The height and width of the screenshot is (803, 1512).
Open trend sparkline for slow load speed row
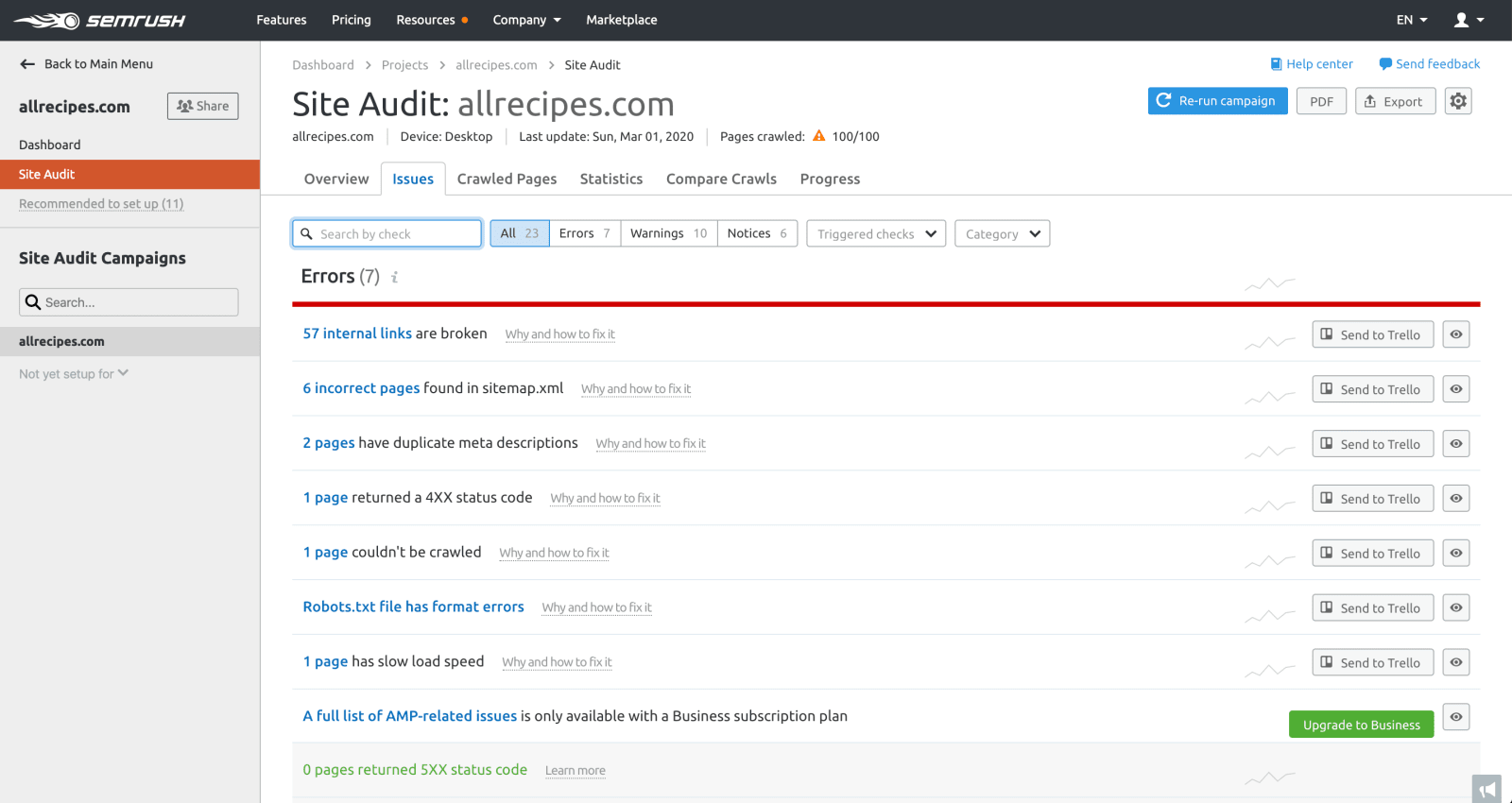(1270, 671)
